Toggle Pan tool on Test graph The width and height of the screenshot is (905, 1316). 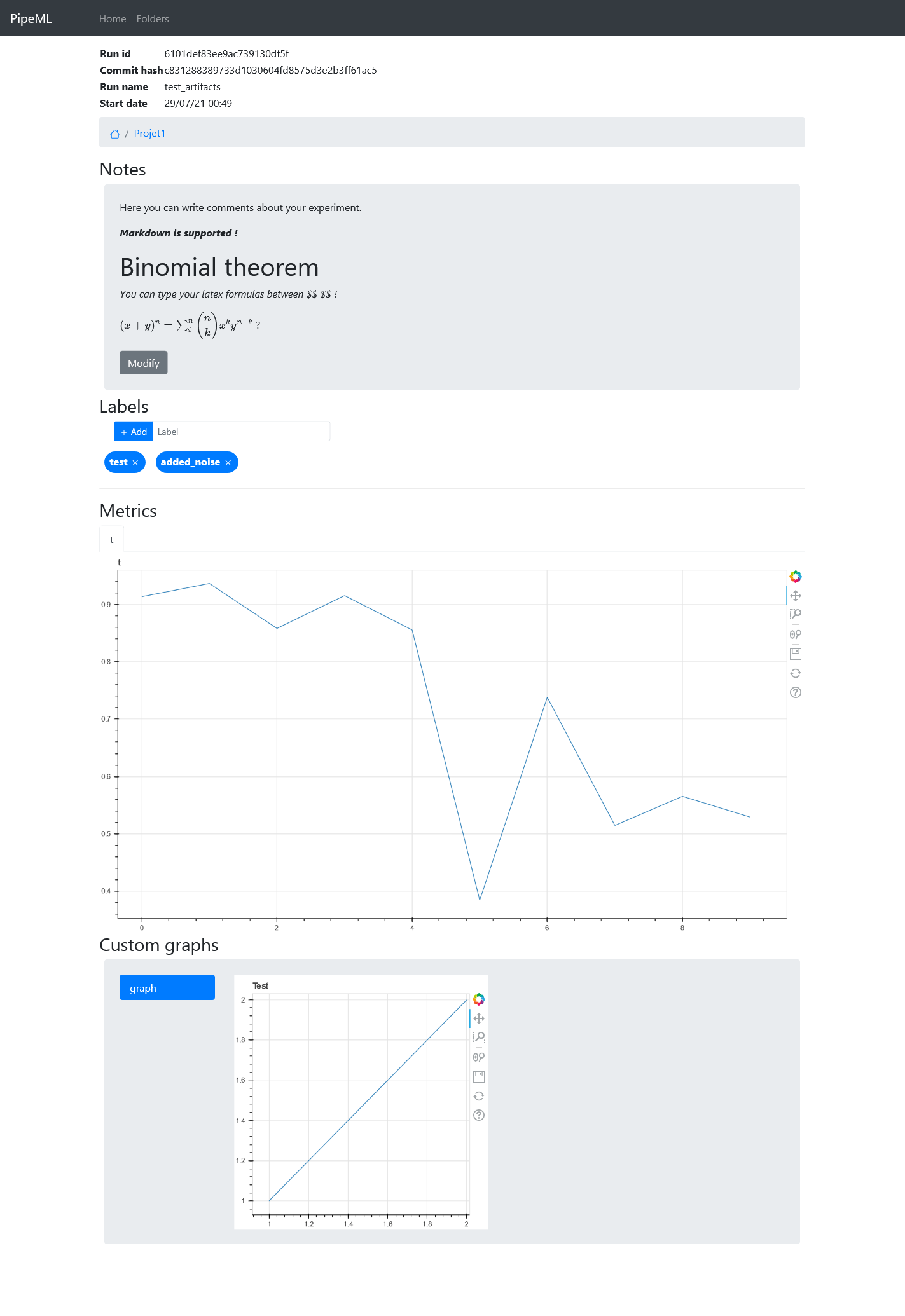pos(479,1018)
